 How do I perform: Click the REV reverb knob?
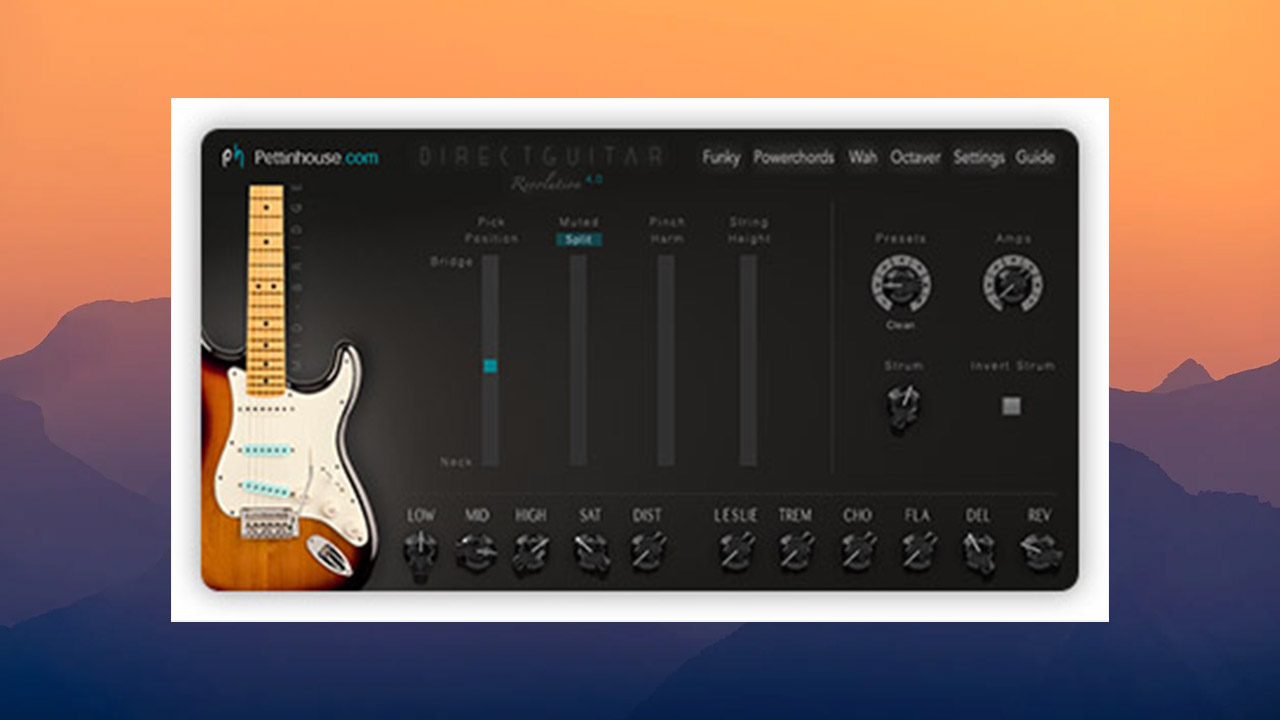[1037, 548]
